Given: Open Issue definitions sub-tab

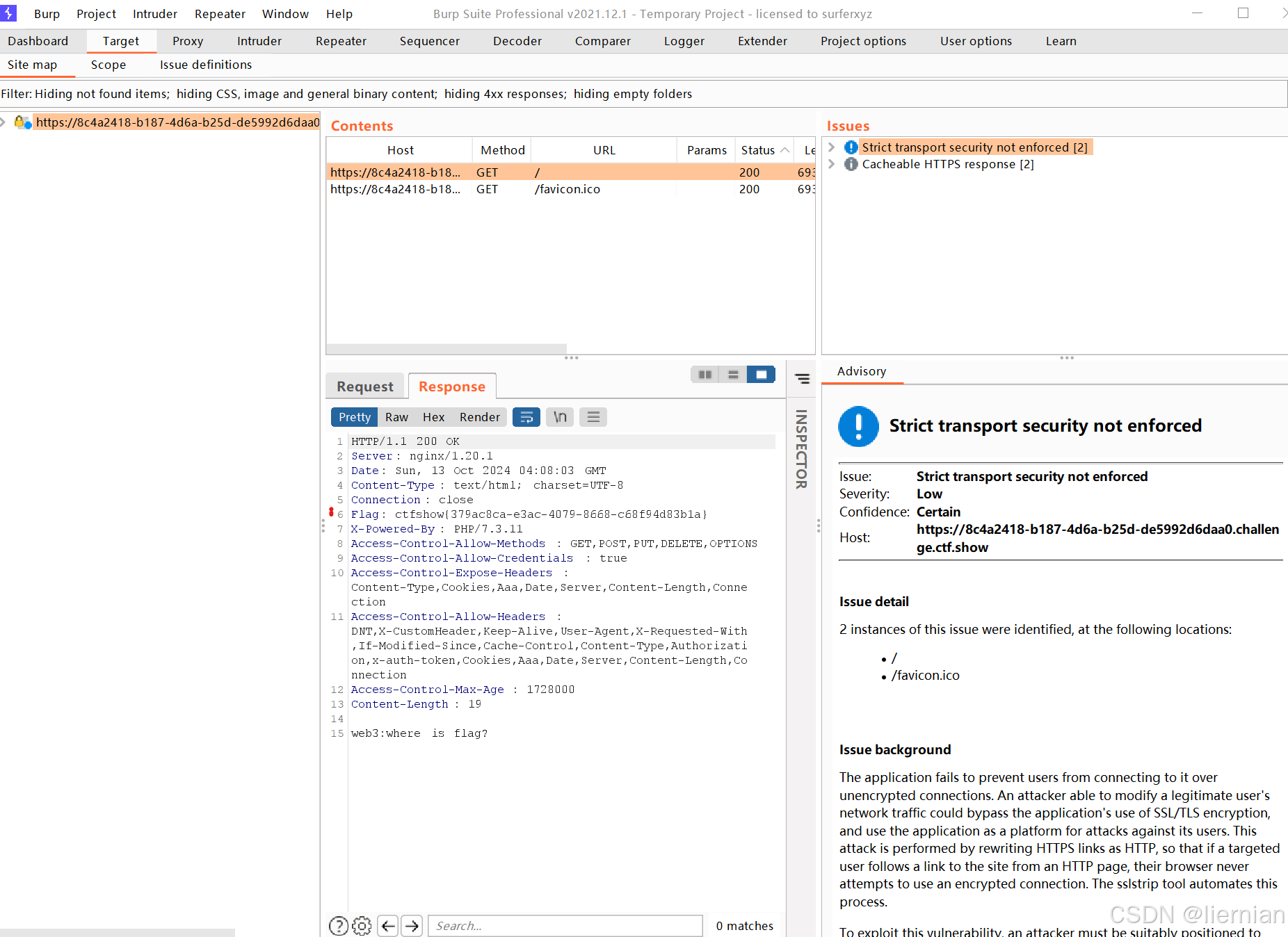Looking at the screenshot, I should pos(206,65).
